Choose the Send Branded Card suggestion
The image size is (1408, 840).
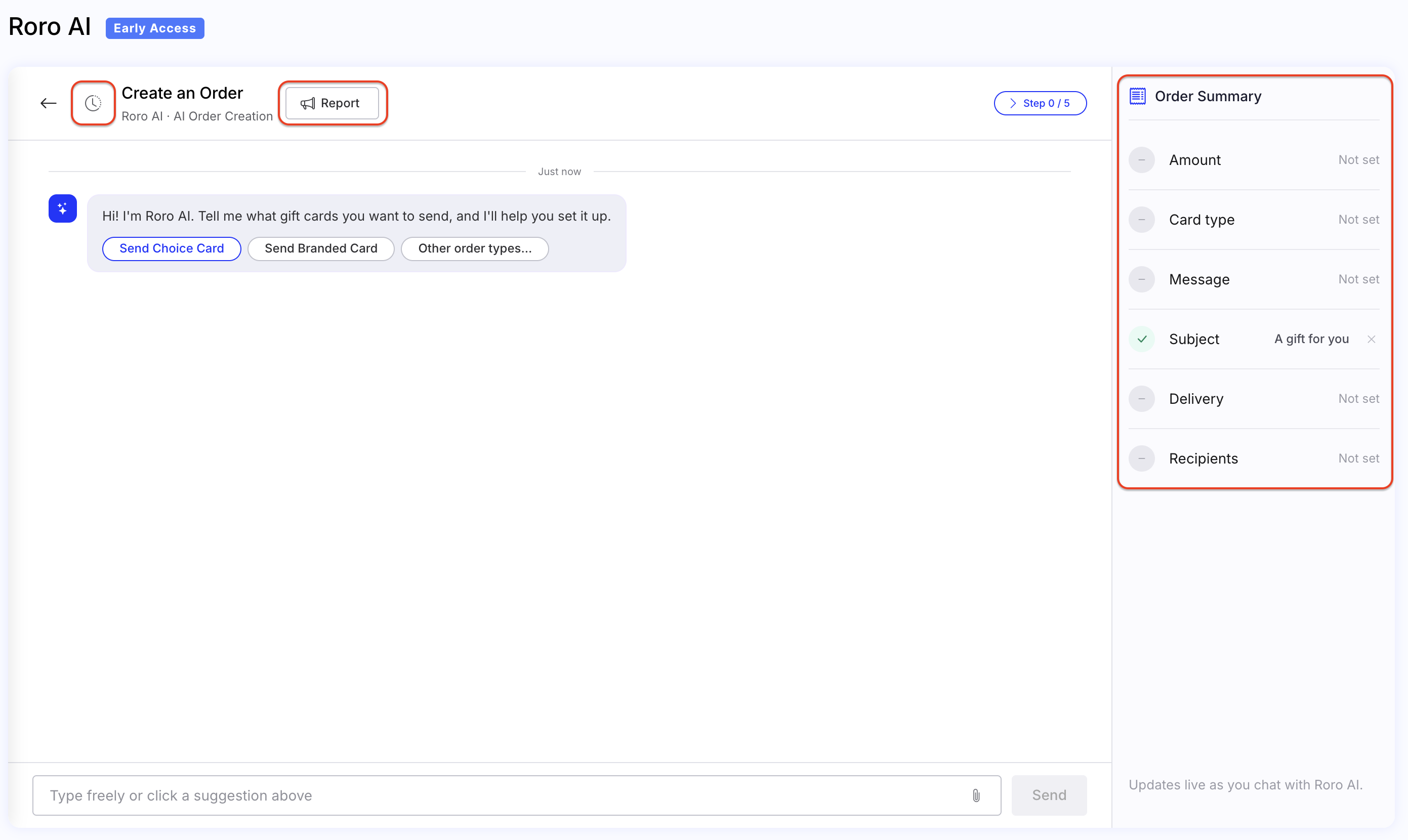tap(321, 248)
